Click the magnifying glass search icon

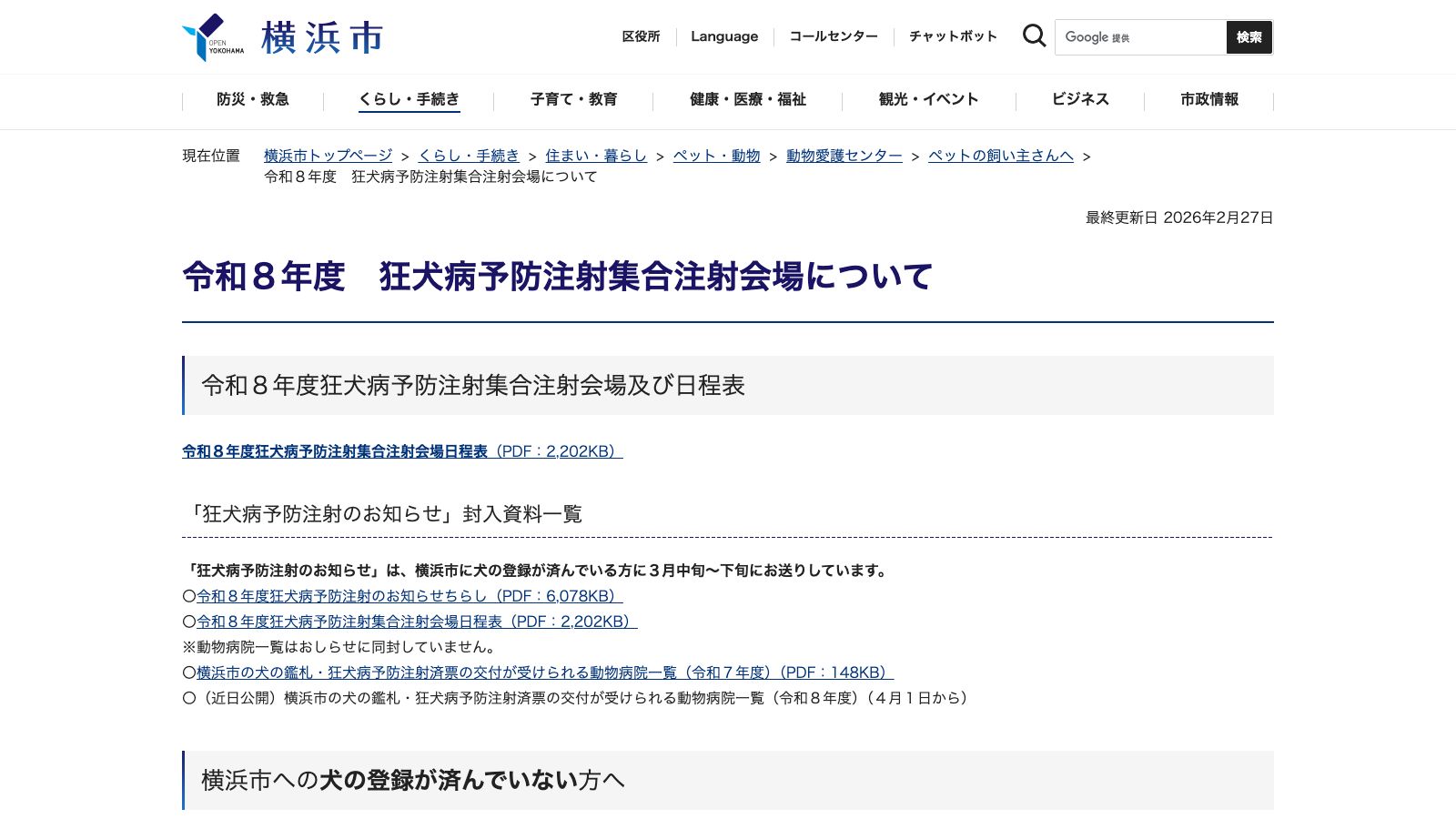point(1034,36)
